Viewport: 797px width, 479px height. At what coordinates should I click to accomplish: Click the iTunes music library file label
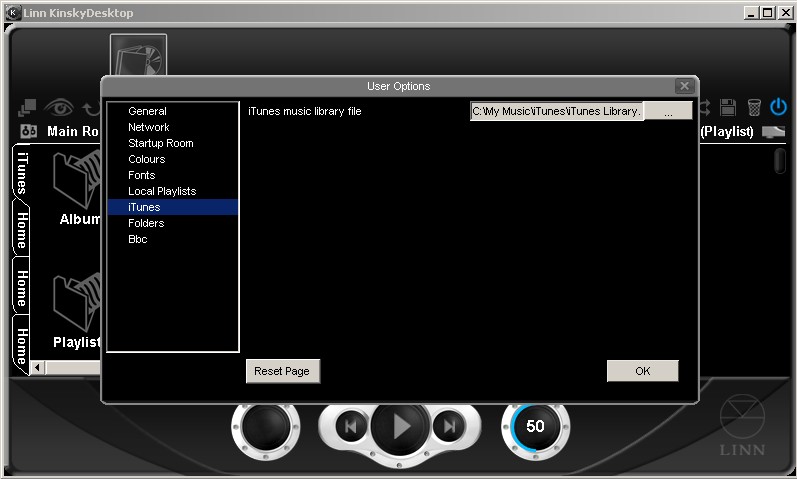[x=304, y=111]
